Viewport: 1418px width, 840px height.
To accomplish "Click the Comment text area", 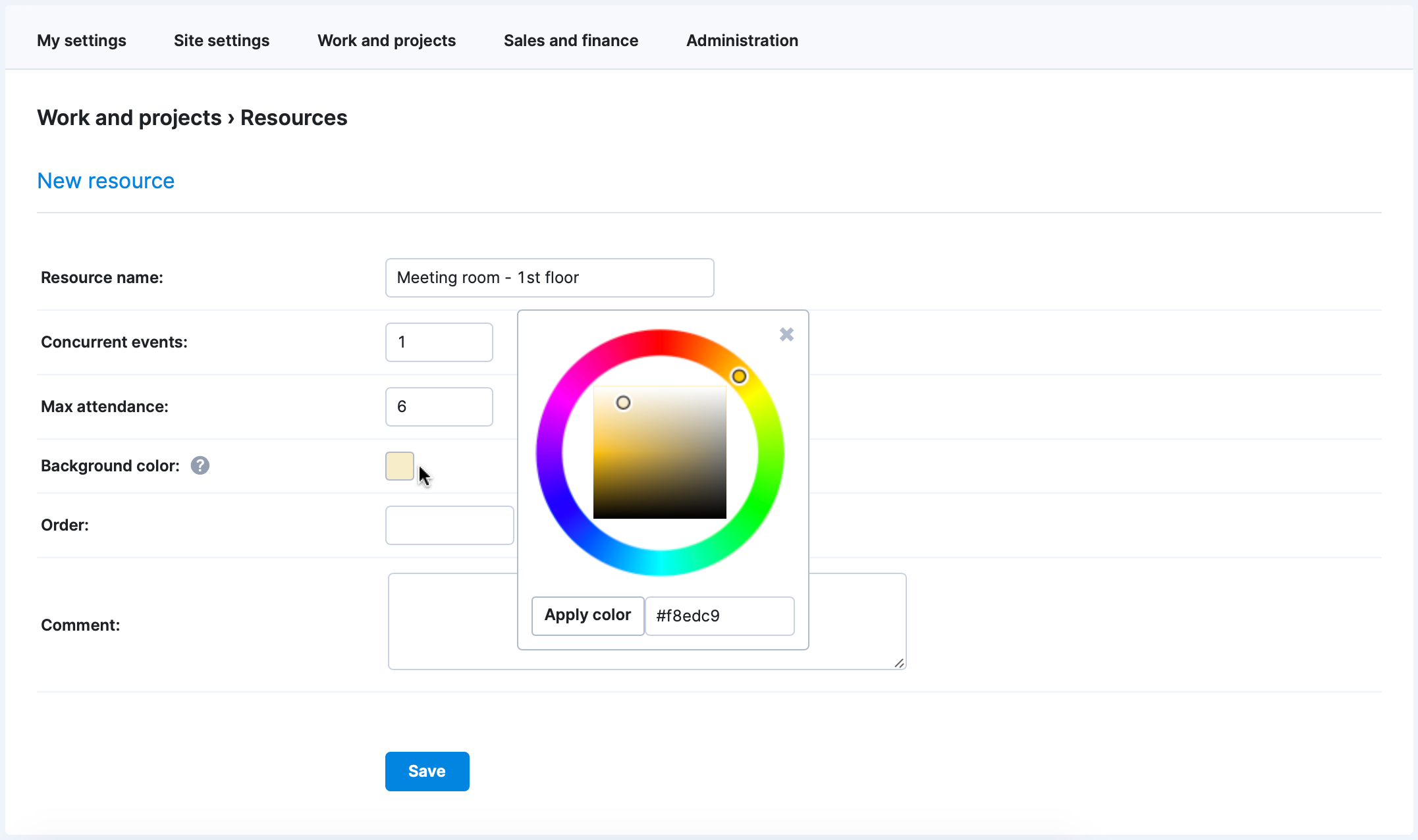I will point(856,621).
